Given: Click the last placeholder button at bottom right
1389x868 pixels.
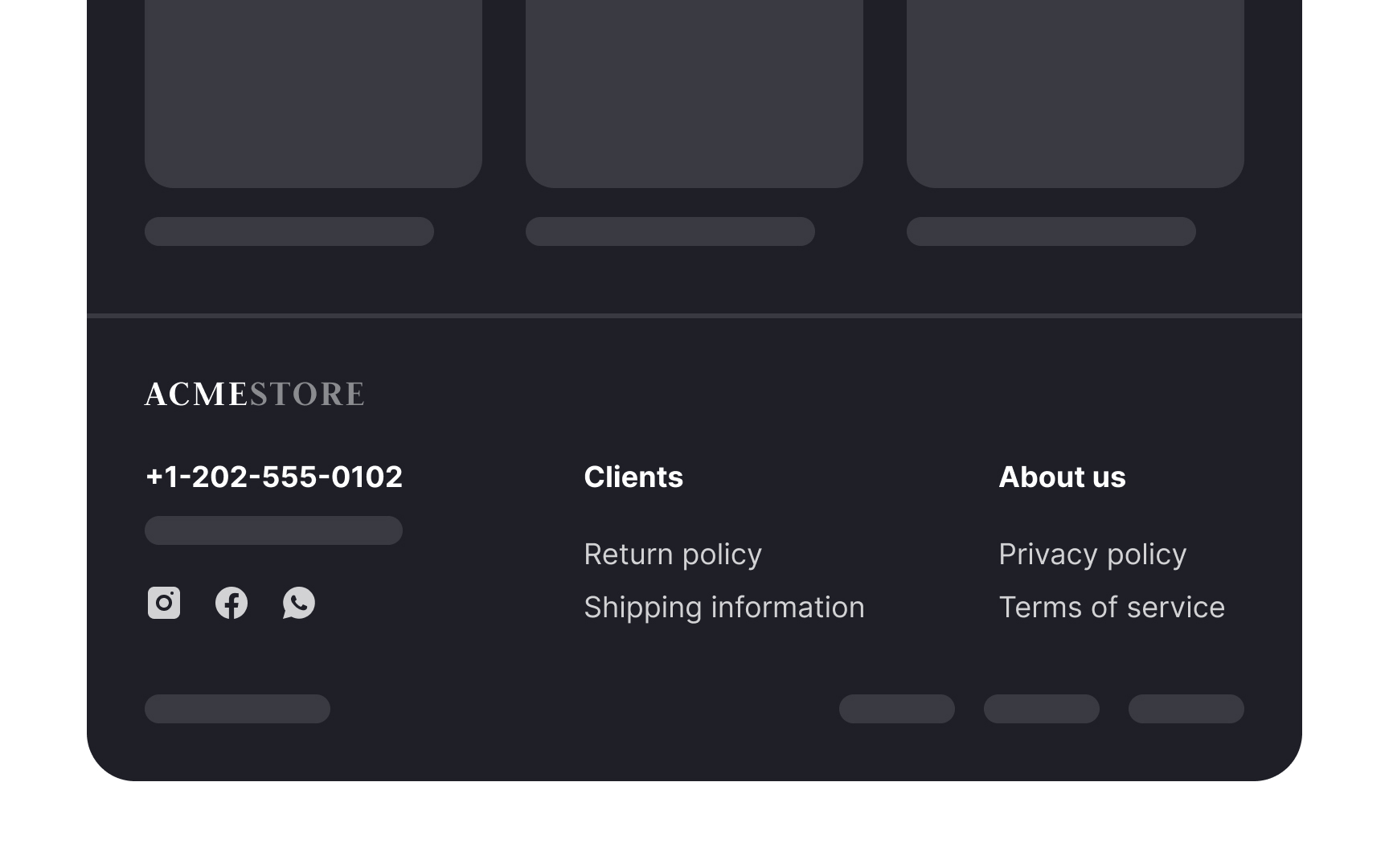Looking at the screenshot, I should click(1186, 709).
